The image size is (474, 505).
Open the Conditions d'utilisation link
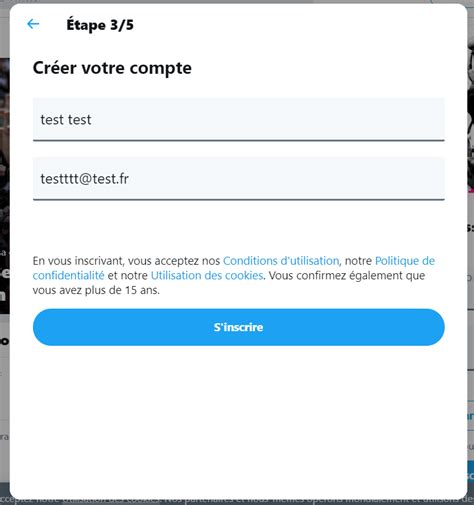(281, 261)
